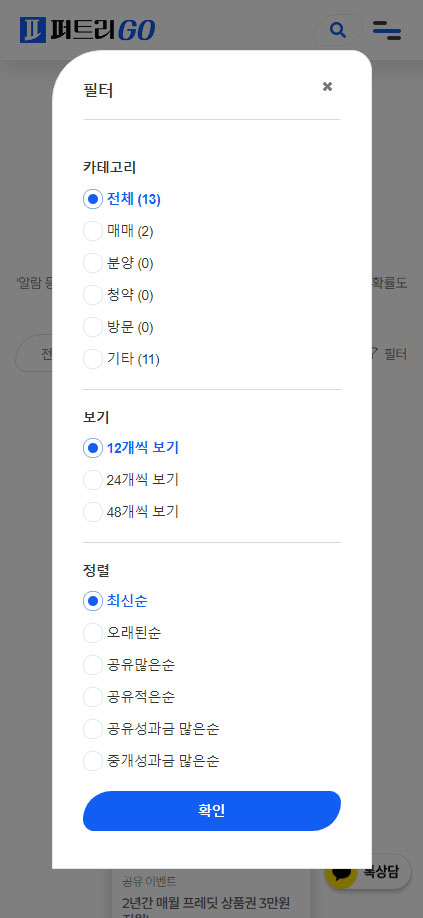Screen dimensions: 423x918
Task: Switch to 24개씩 보기
Action: (x=131, y=480)
